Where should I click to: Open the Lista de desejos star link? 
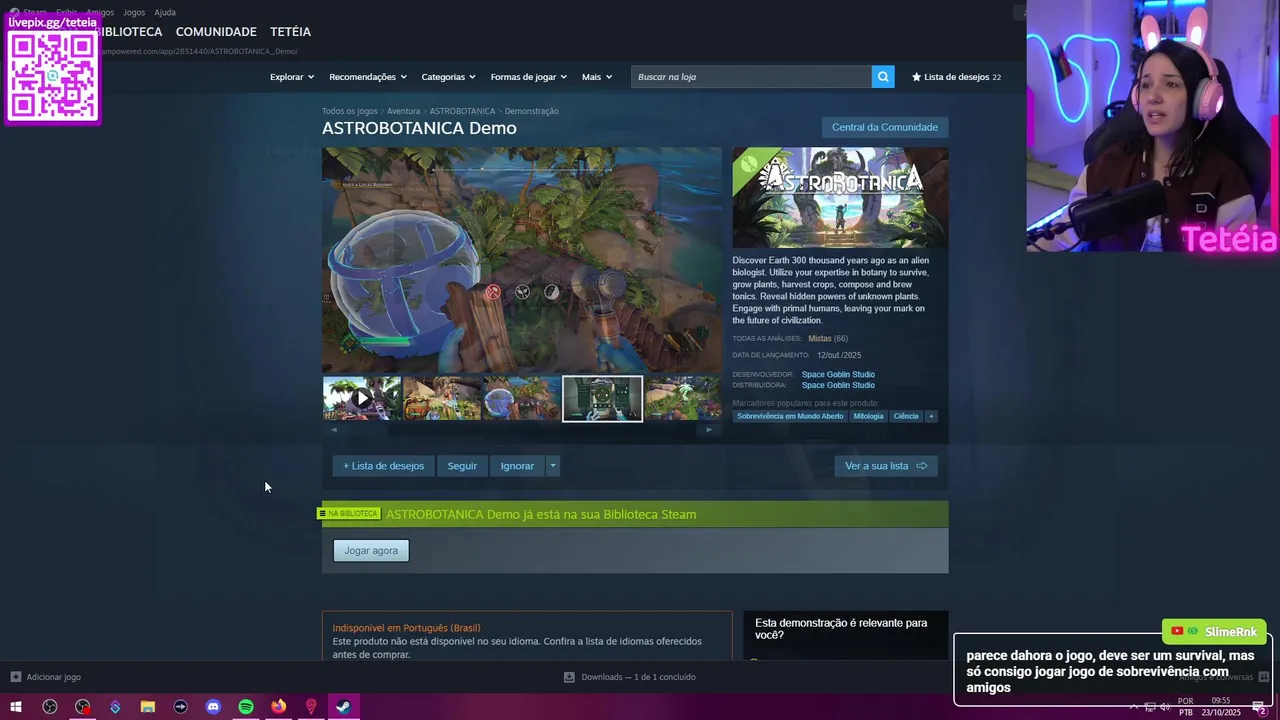[956, 77]
